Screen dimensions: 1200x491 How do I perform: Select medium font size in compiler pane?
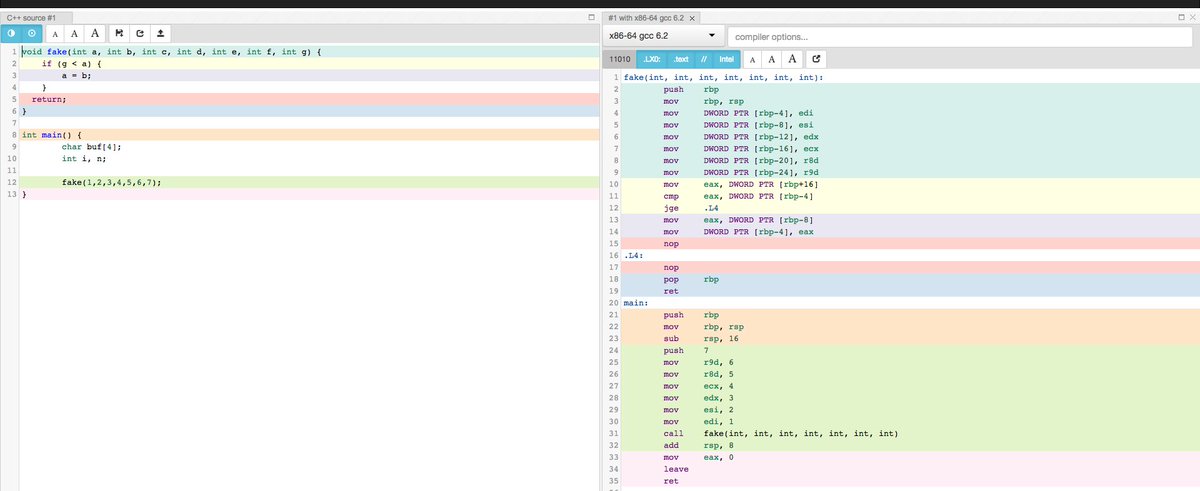coord(771,60)
